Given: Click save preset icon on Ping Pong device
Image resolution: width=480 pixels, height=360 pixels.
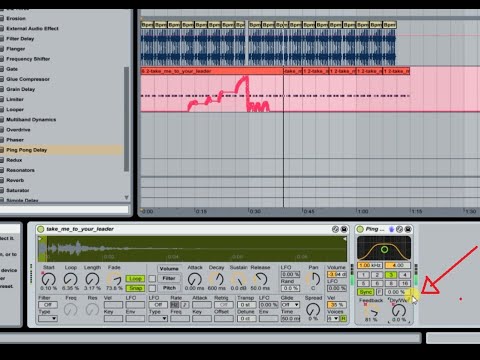Looking at the screenshot, I should tap(408, 229).
